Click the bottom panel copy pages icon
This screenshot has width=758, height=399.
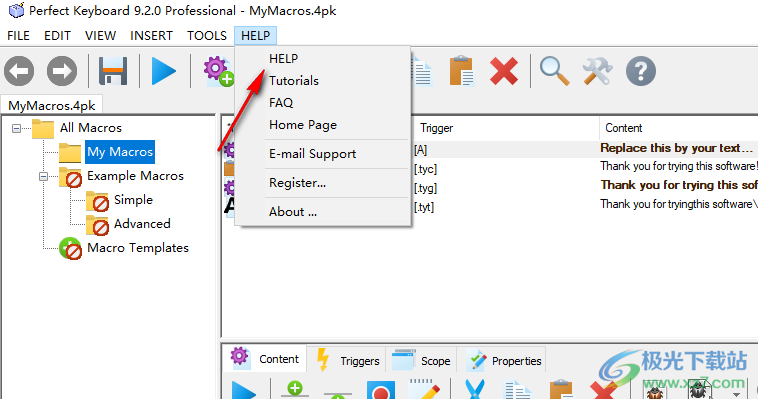(x=518, y=390)
